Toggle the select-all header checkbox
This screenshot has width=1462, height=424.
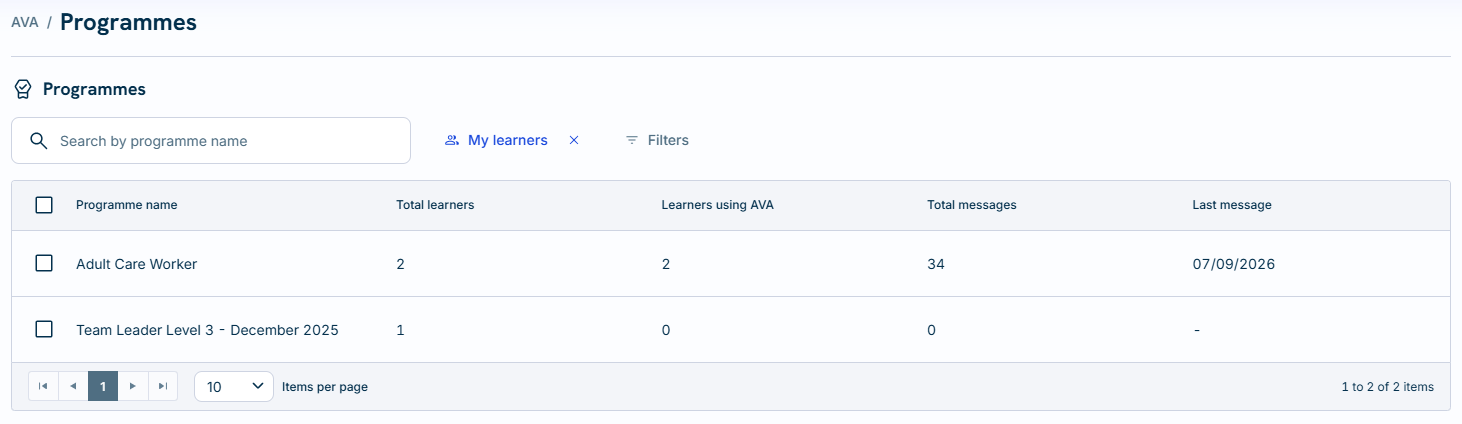(44, 205)
